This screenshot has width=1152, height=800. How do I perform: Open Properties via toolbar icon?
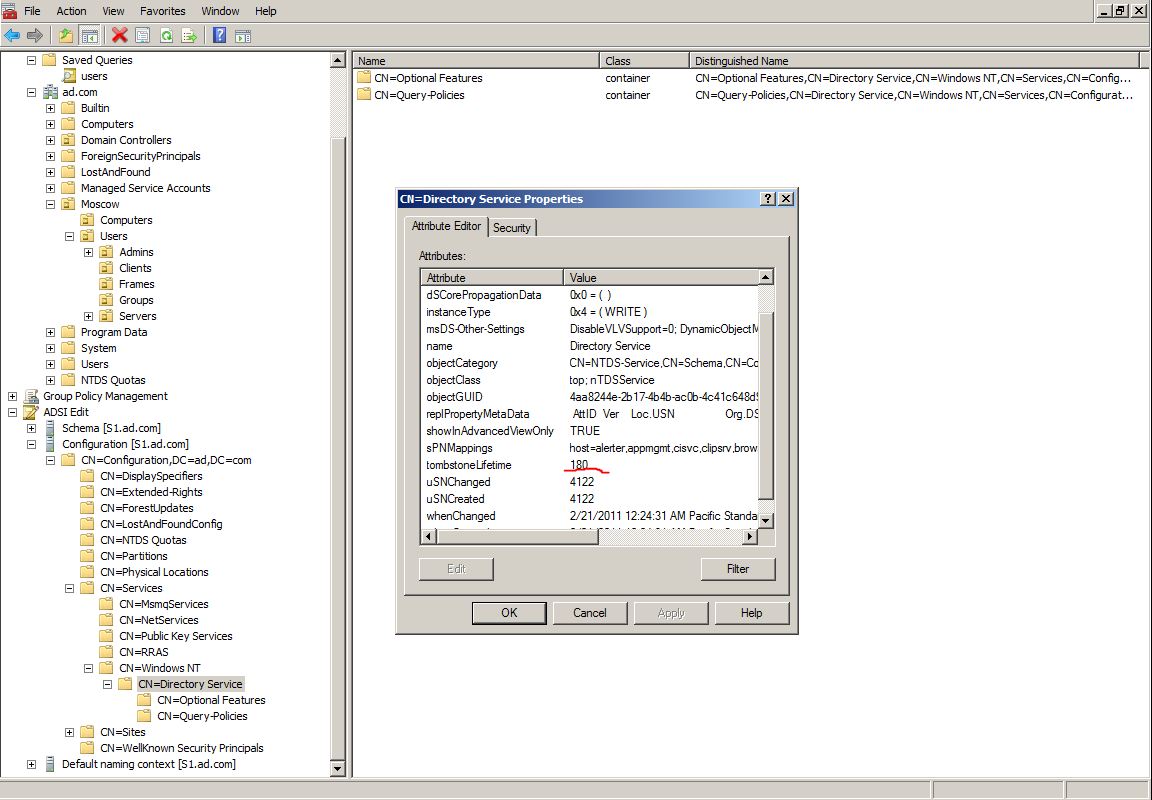coord(143,35)
